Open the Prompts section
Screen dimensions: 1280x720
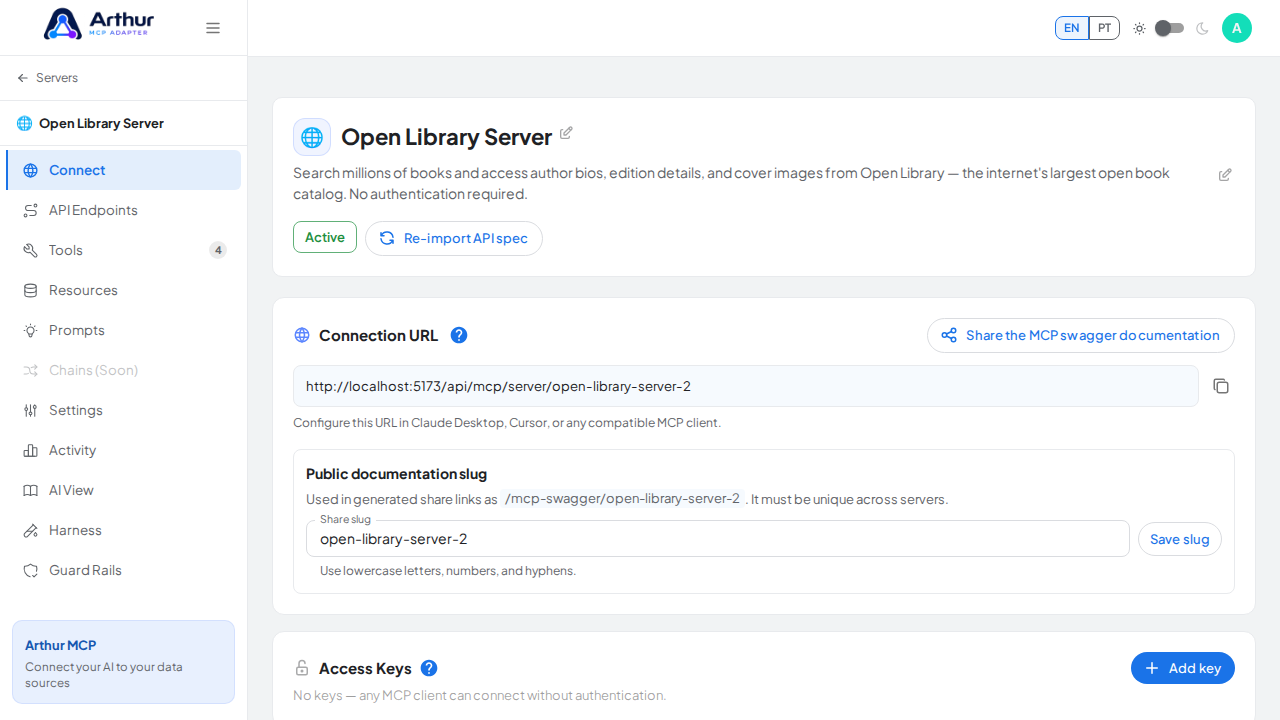124,330
